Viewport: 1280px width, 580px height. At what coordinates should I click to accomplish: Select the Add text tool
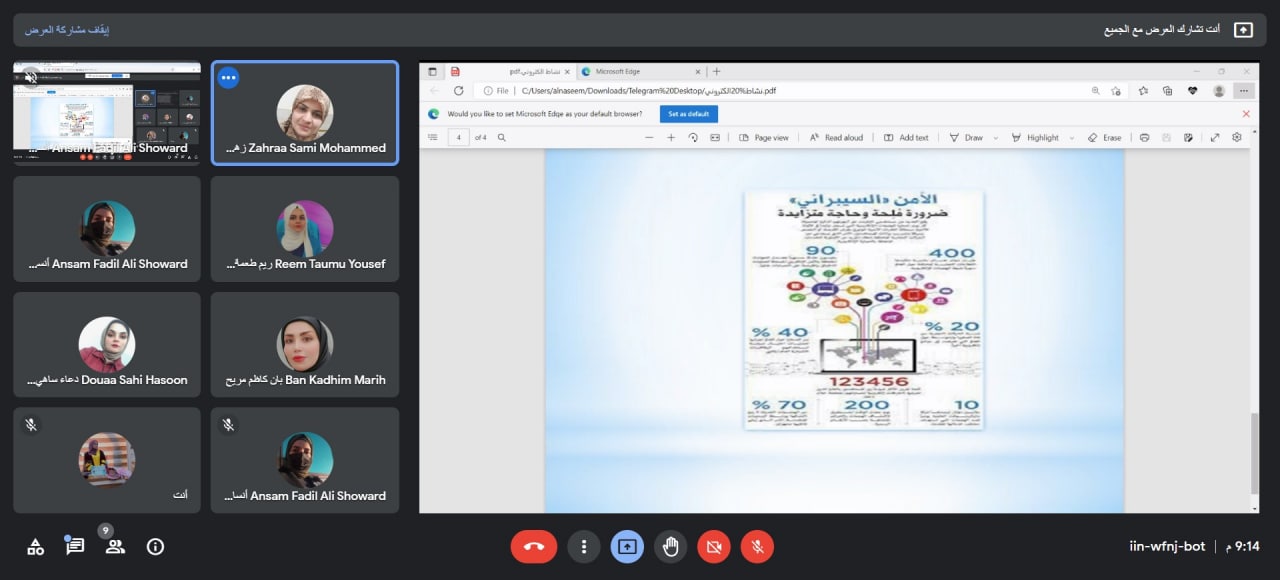(x=906, y=137)
